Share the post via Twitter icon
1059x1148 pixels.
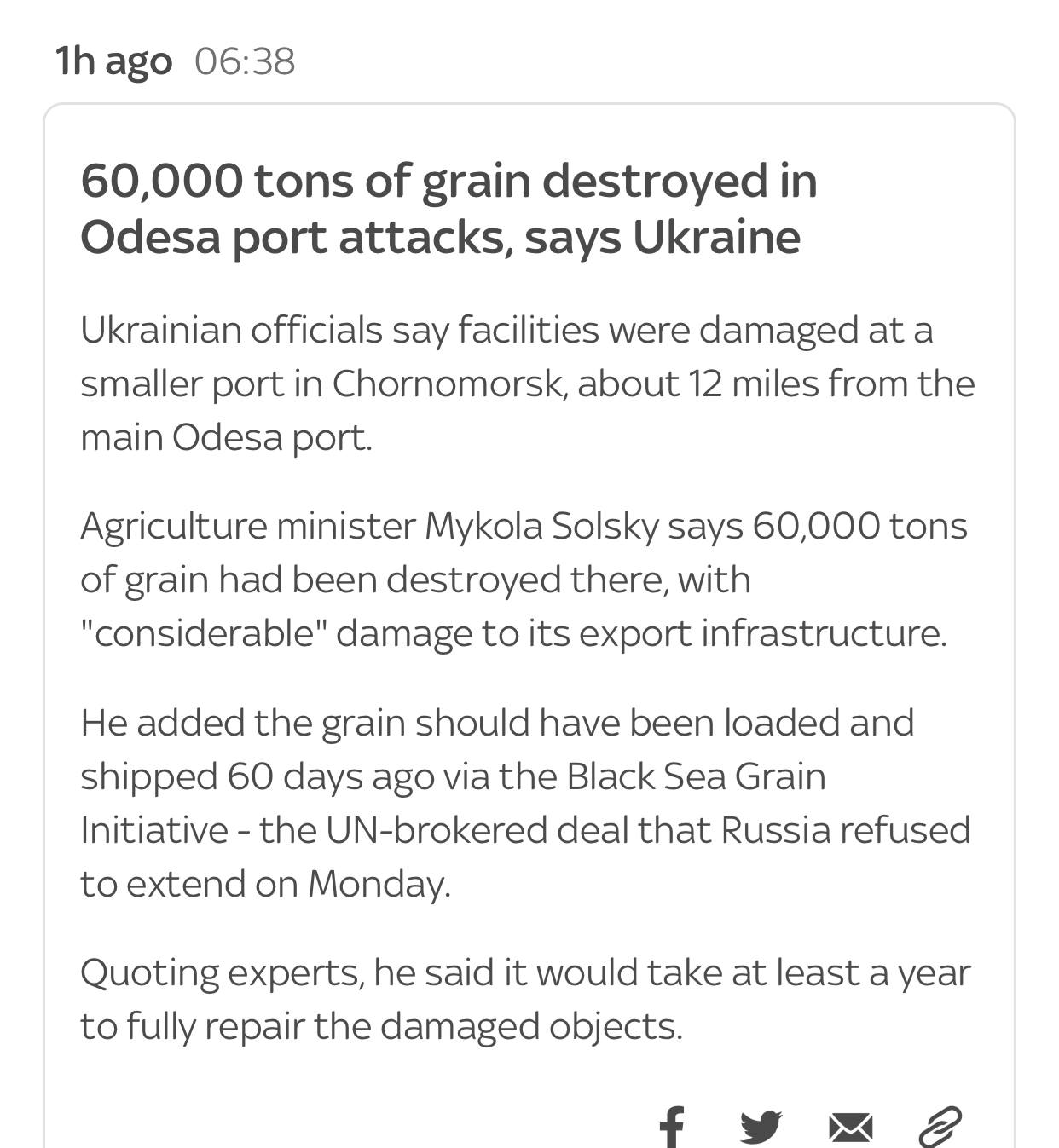(761, 1127)
